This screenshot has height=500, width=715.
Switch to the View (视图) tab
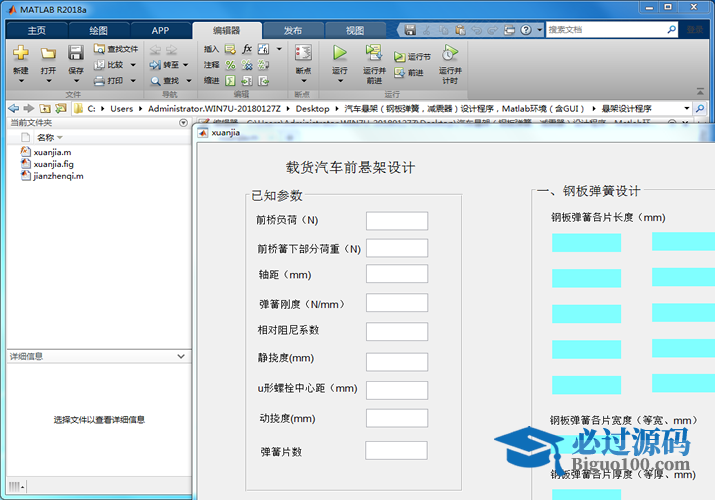355,30
